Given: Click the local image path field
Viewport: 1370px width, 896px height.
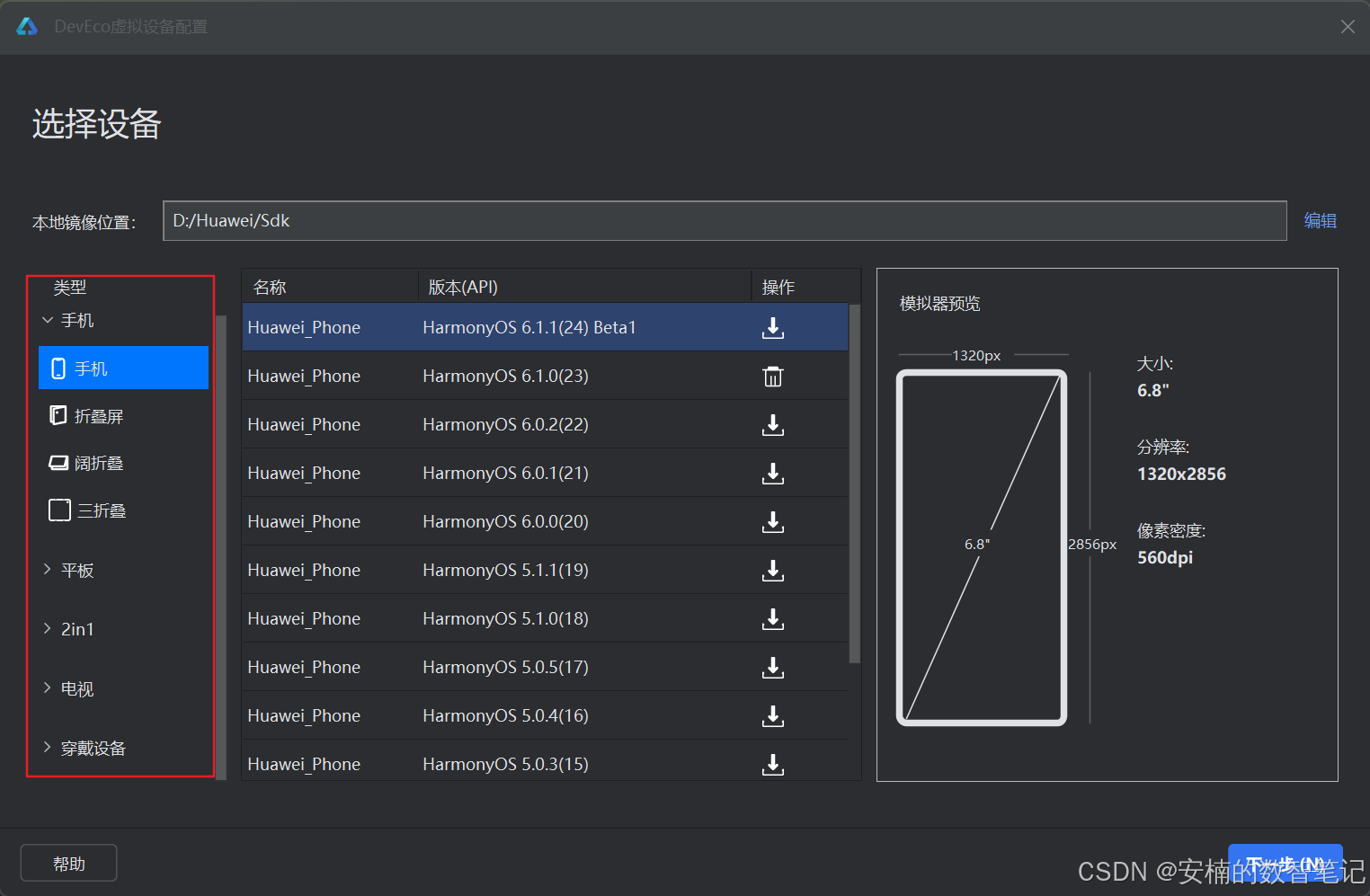Looking at the screenshot, I should pos(725,221).
